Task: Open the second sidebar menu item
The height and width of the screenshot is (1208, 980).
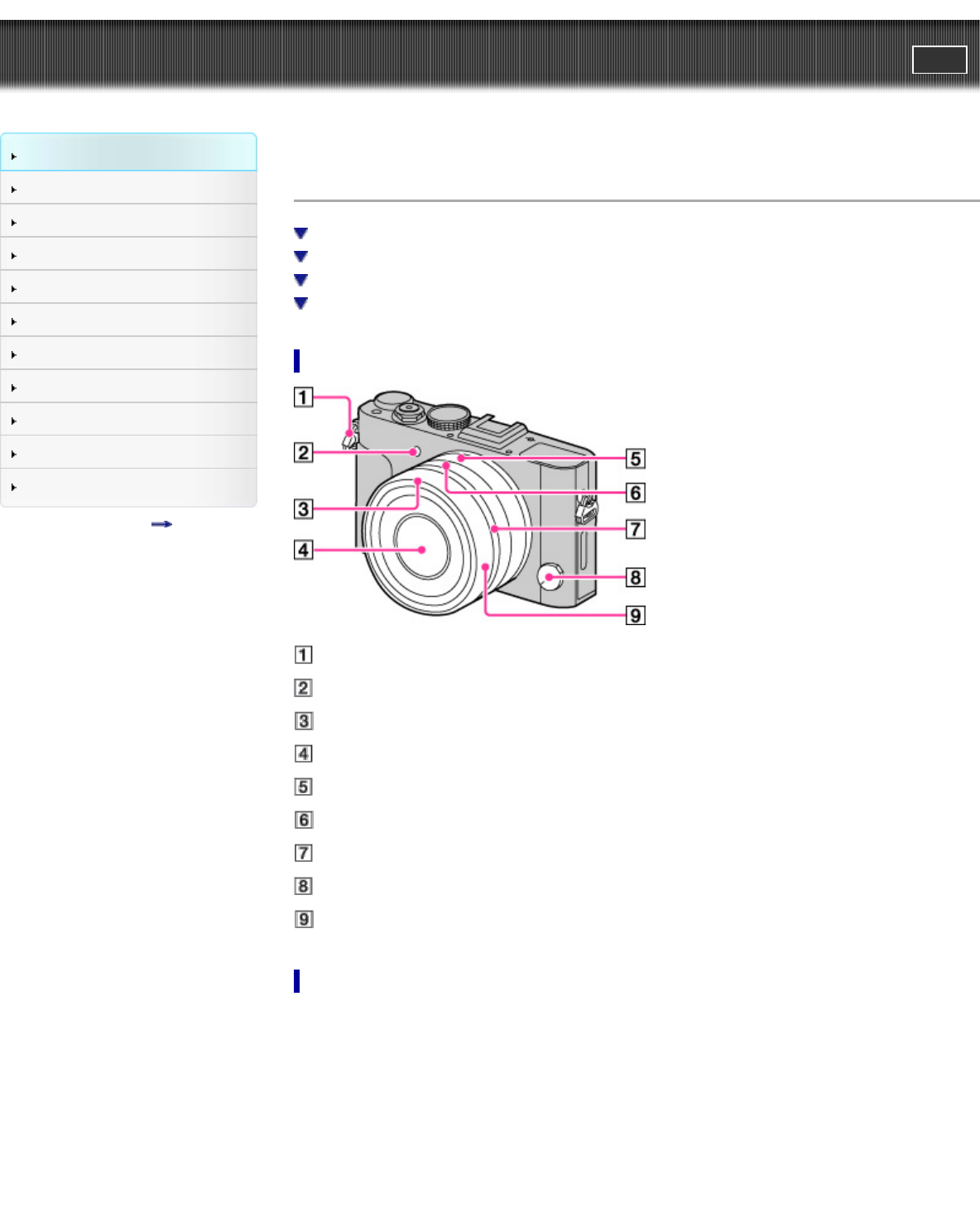Action: (128, 189)
